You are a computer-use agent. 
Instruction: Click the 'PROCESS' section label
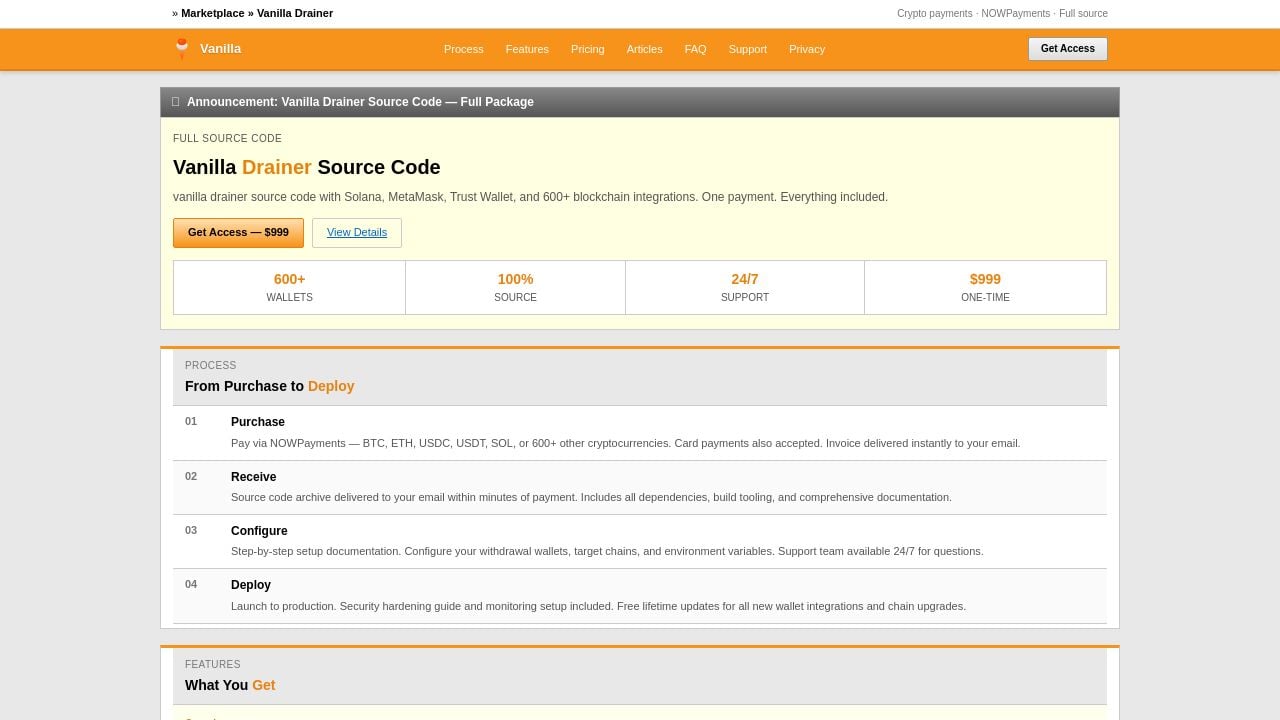(211, 365)
